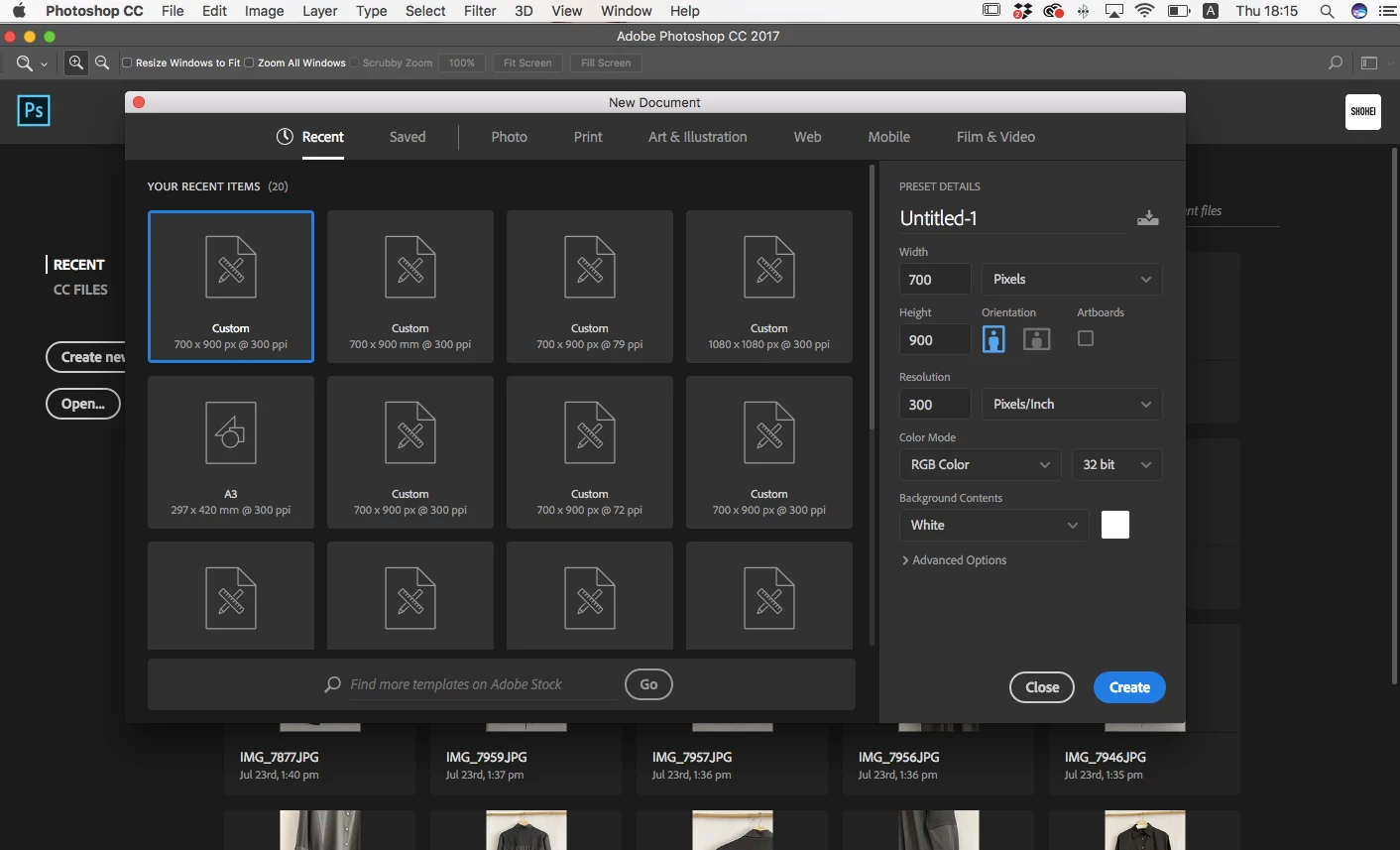Click the white background color swatch

pos(1115,526)
